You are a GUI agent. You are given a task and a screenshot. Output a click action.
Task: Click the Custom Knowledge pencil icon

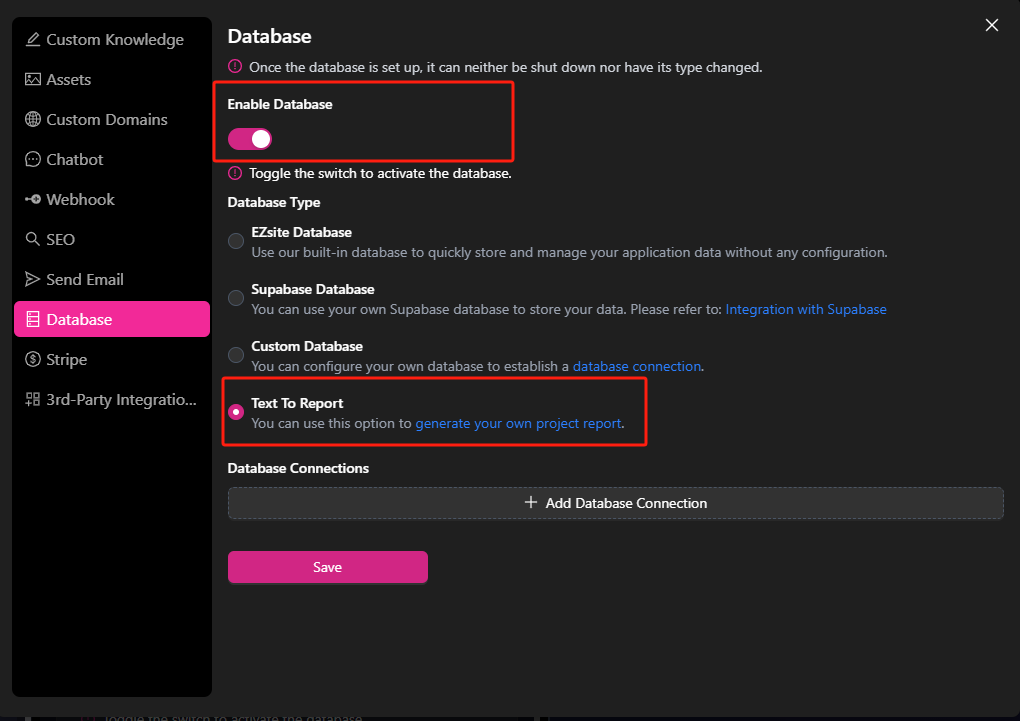tap(33, 40)
